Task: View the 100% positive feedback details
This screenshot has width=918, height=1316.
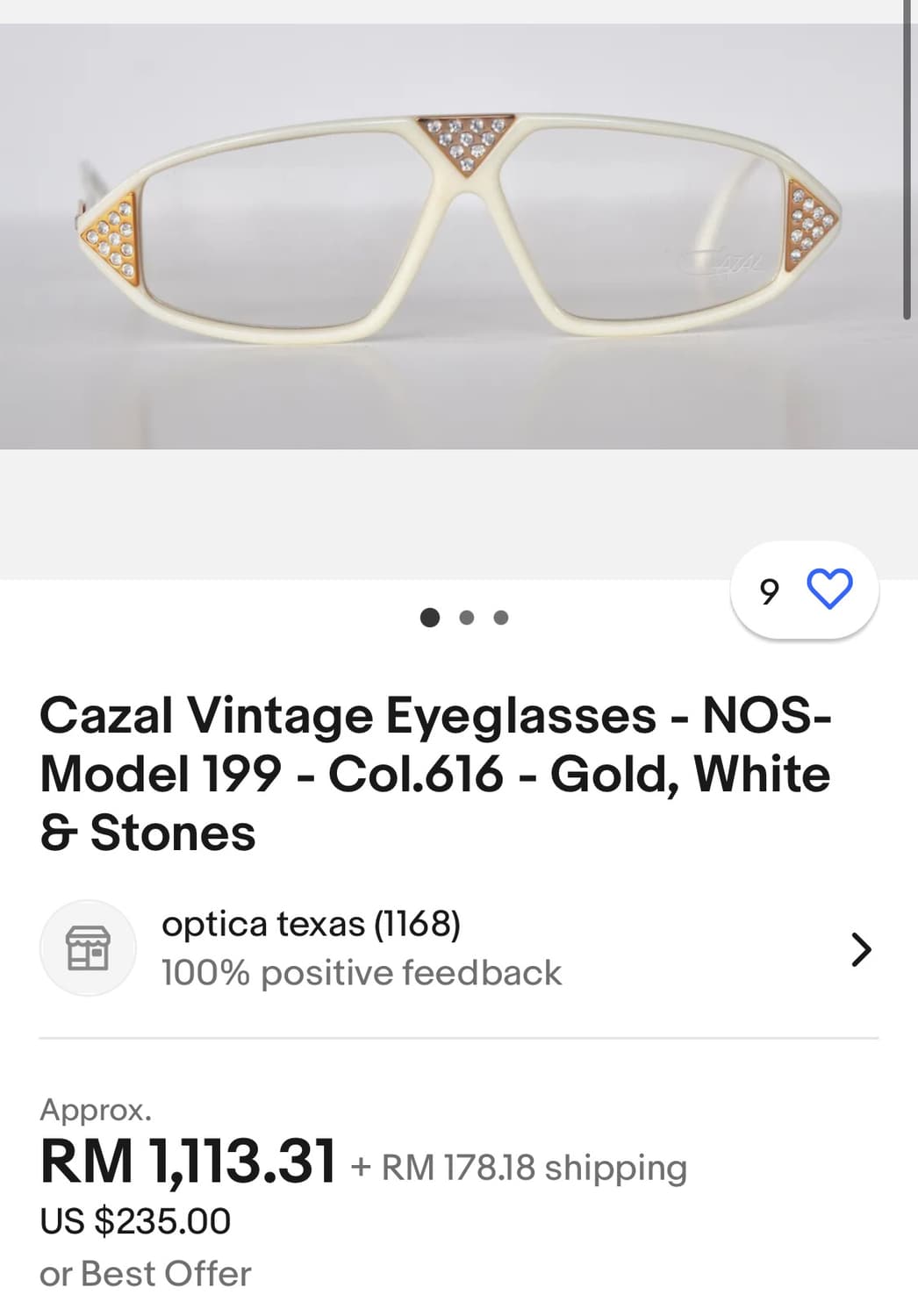Action: [x=361, y=973]
